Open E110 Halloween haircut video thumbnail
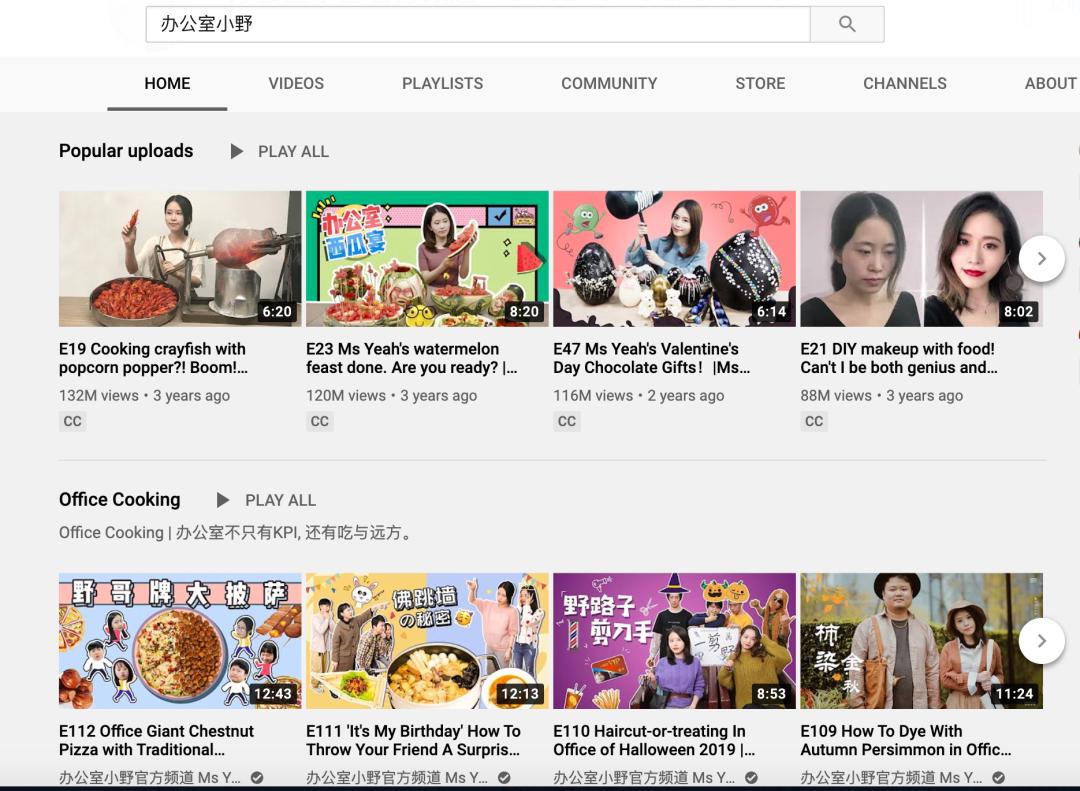Image resolution: width=1080 pixels, height=791 pixels. click(x=674, y=641)
